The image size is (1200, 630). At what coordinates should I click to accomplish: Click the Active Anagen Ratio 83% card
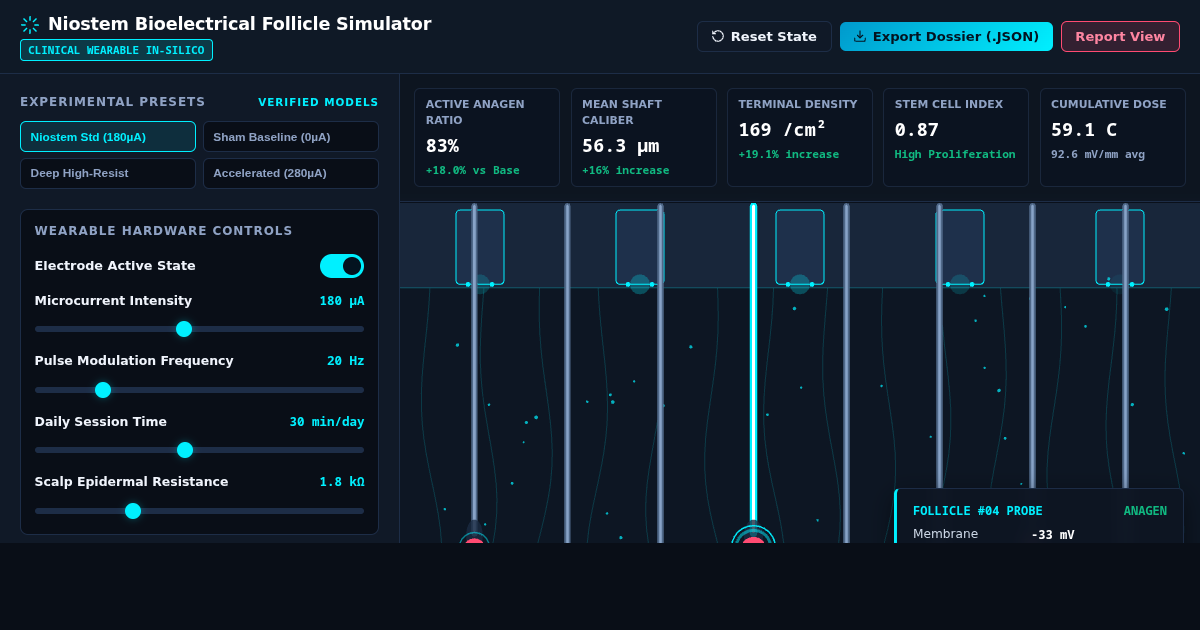487,138
